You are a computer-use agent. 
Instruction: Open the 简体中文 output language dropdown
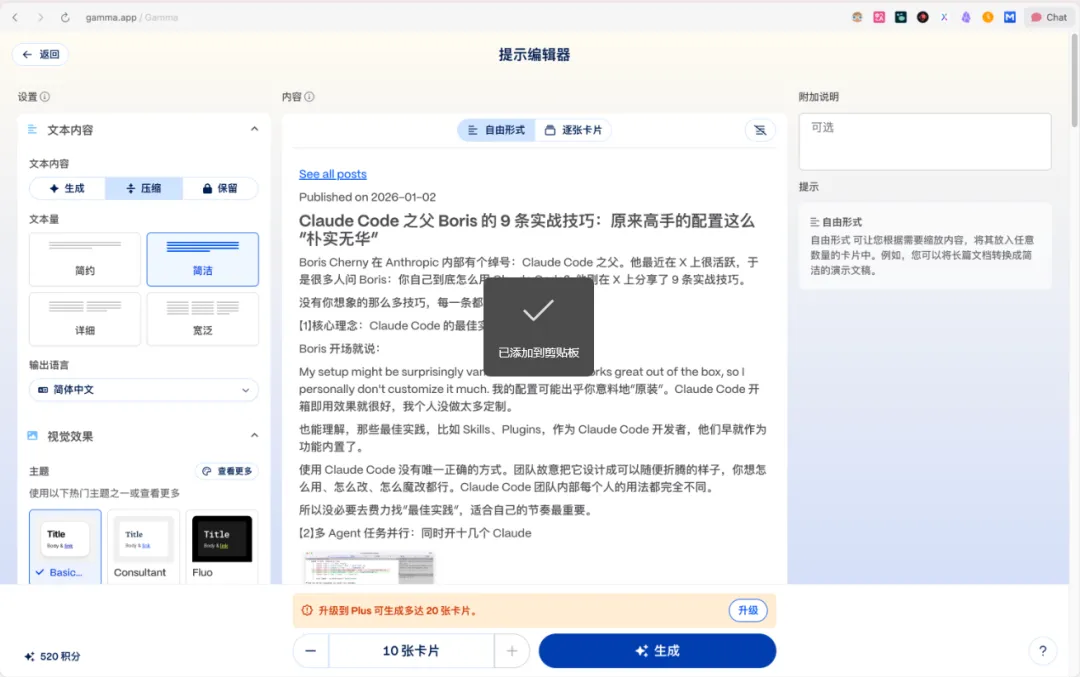144,390
